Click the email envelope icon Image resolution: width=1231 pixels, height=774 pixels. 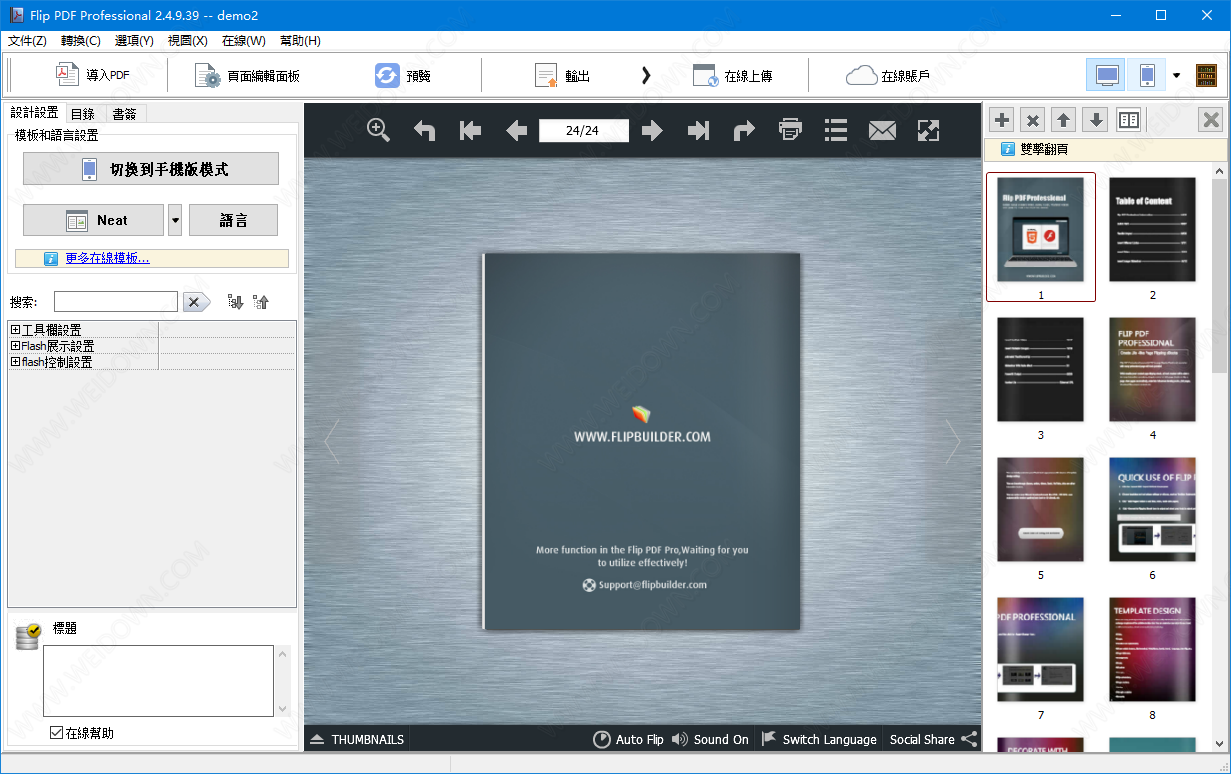tap(882, 130)
